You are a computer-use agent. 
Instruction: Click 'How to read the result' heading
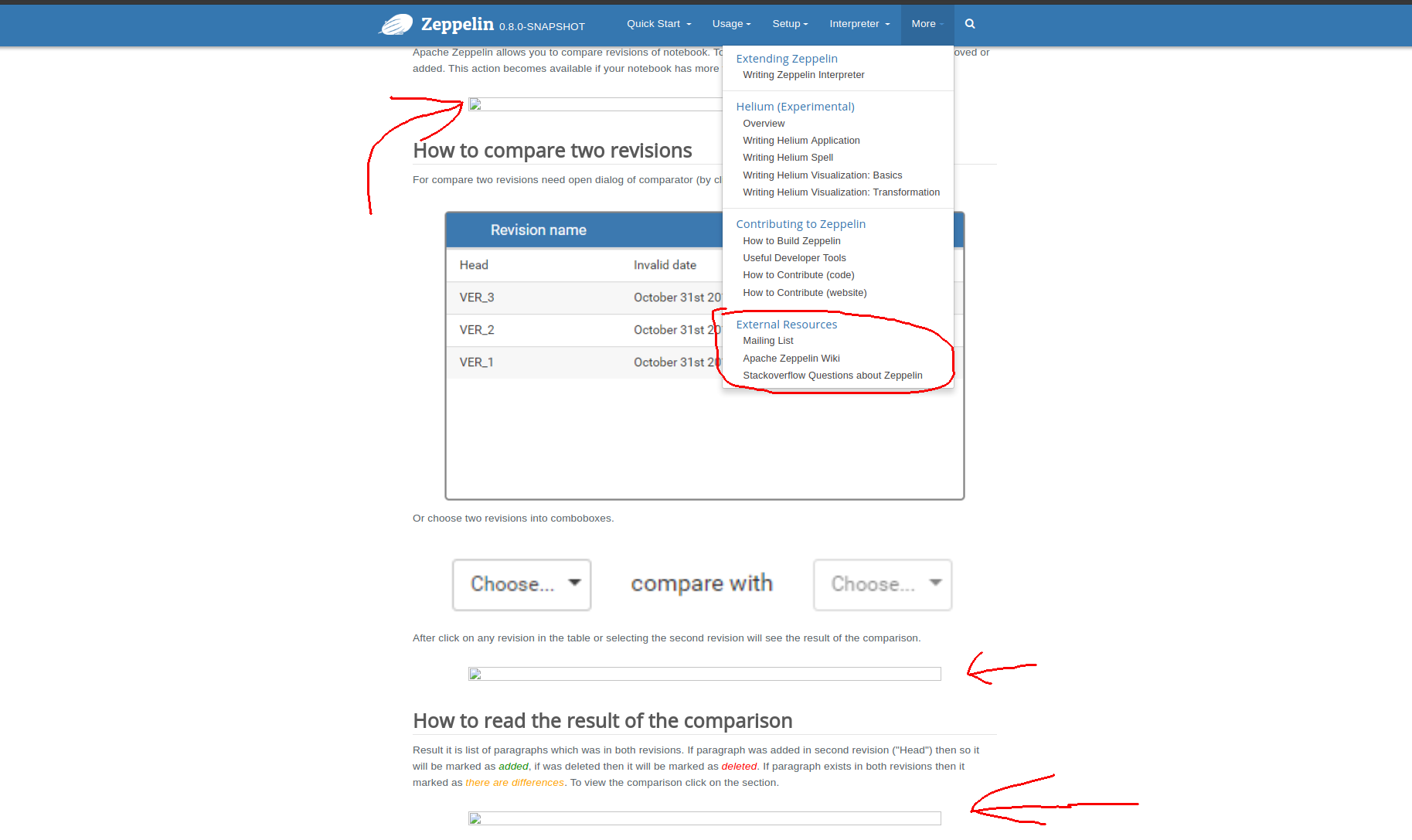(x=603, y=721)
